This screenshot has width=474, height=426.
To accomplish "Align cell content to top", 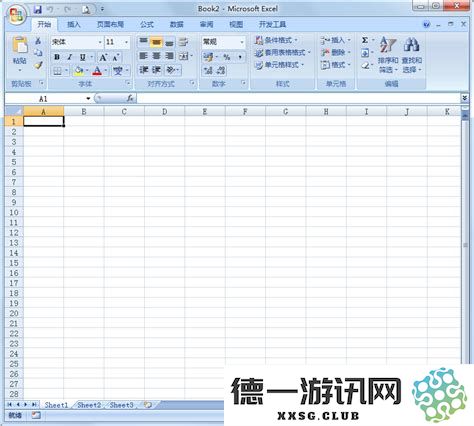I will pyautogui.click(x=143, y=41).
